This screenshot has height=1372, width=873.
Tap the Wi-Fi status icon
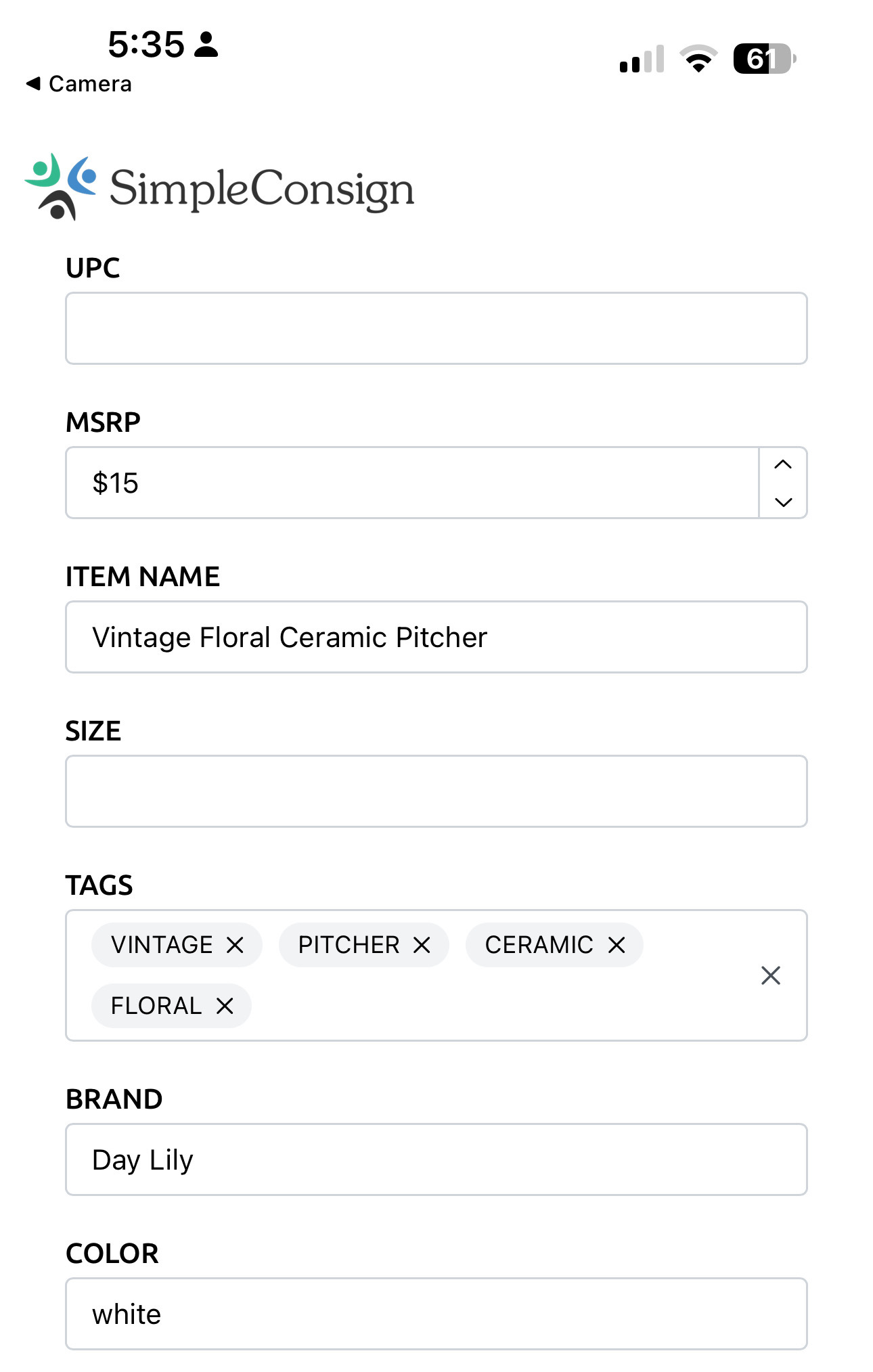click(698, 59)
